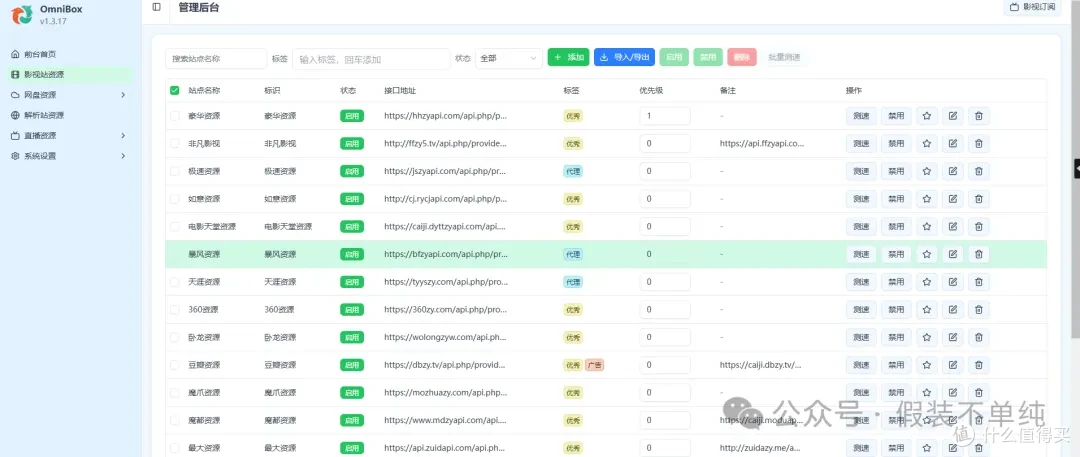Delete the 暴风资源 row
The image size is (1080, 457).
point(979,254)
